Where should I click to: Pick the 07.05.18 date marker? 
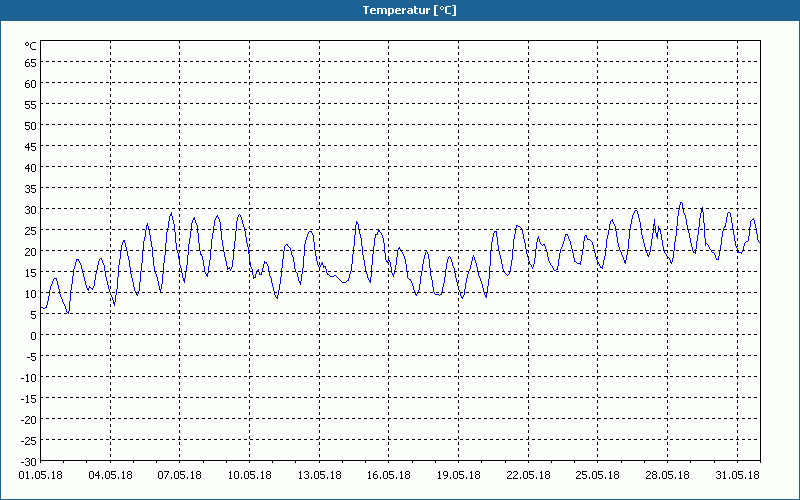(x=180, y=475)
